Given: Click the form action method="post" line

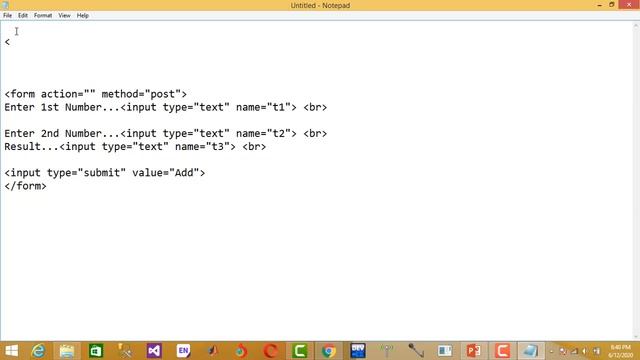Looking at the screenshot, I should 96,94.
